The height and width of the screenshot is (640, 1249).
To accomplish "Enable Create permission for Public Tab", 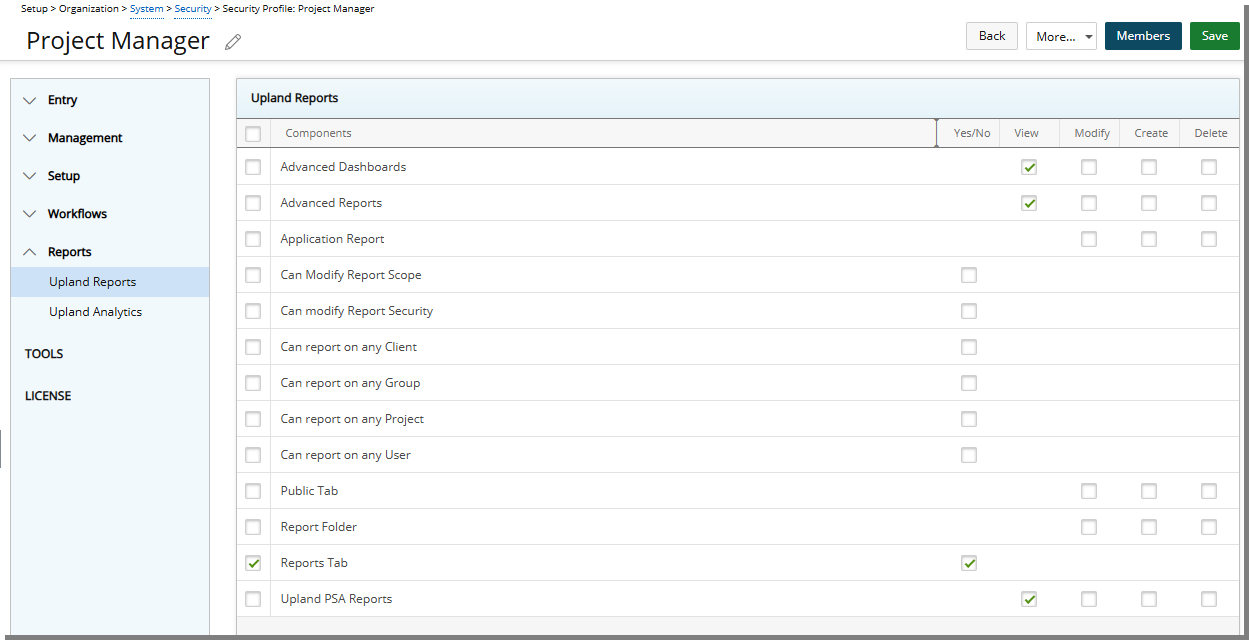I will 1148,491.
